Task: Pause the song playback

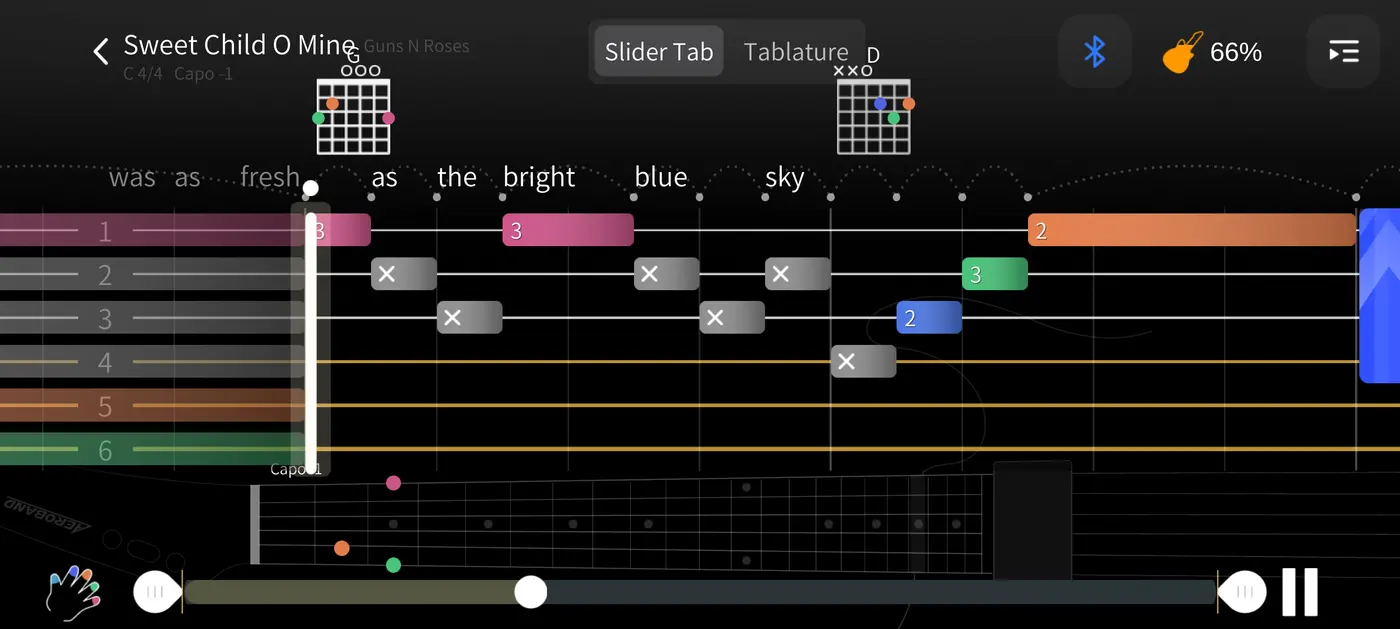Action: (x=1299, y=592)
